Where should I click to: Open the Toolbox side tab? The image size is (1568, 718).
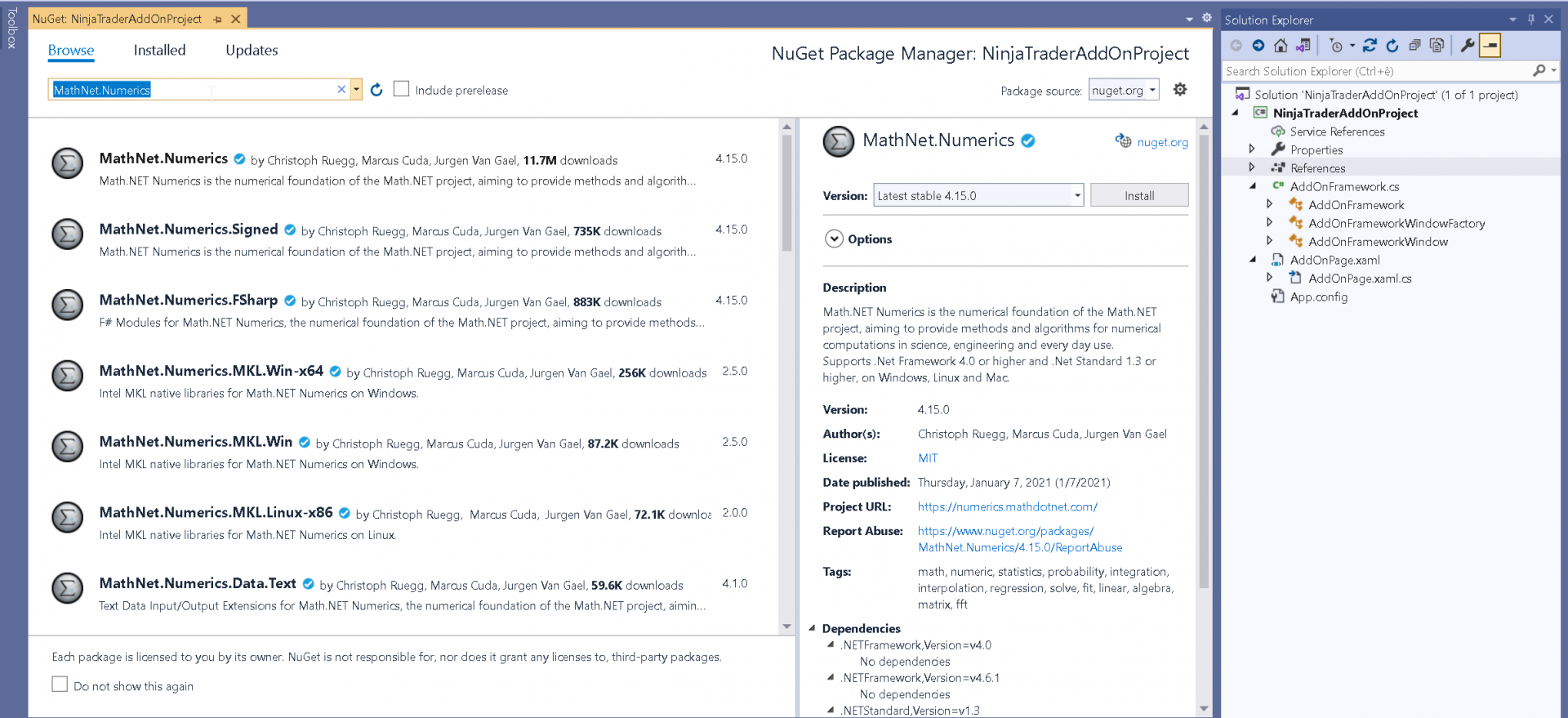tap(11, 28)
